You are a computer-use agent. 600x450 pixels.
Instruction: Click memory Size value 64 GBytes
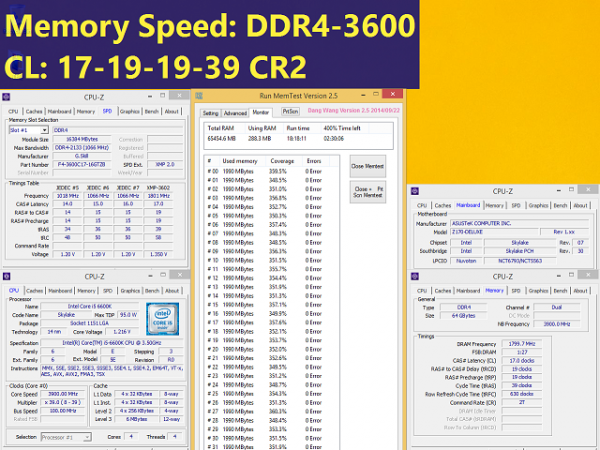point(463,316)
